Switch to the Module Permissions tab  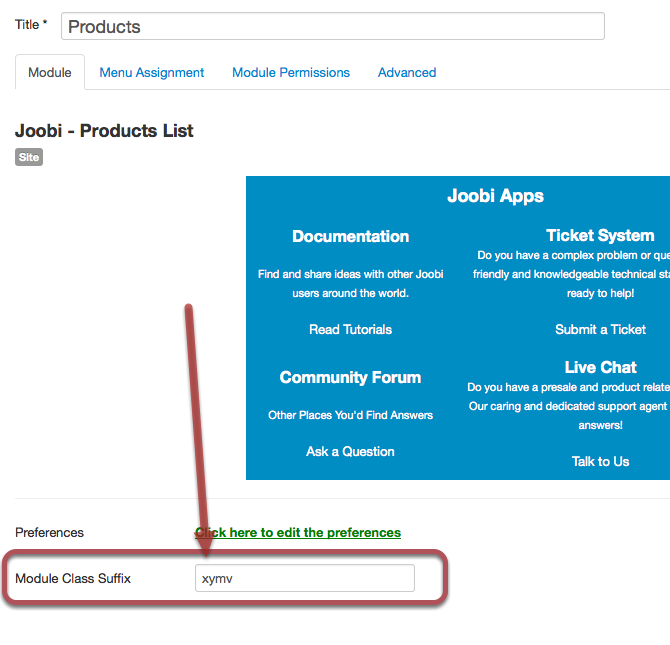point(291,72)
